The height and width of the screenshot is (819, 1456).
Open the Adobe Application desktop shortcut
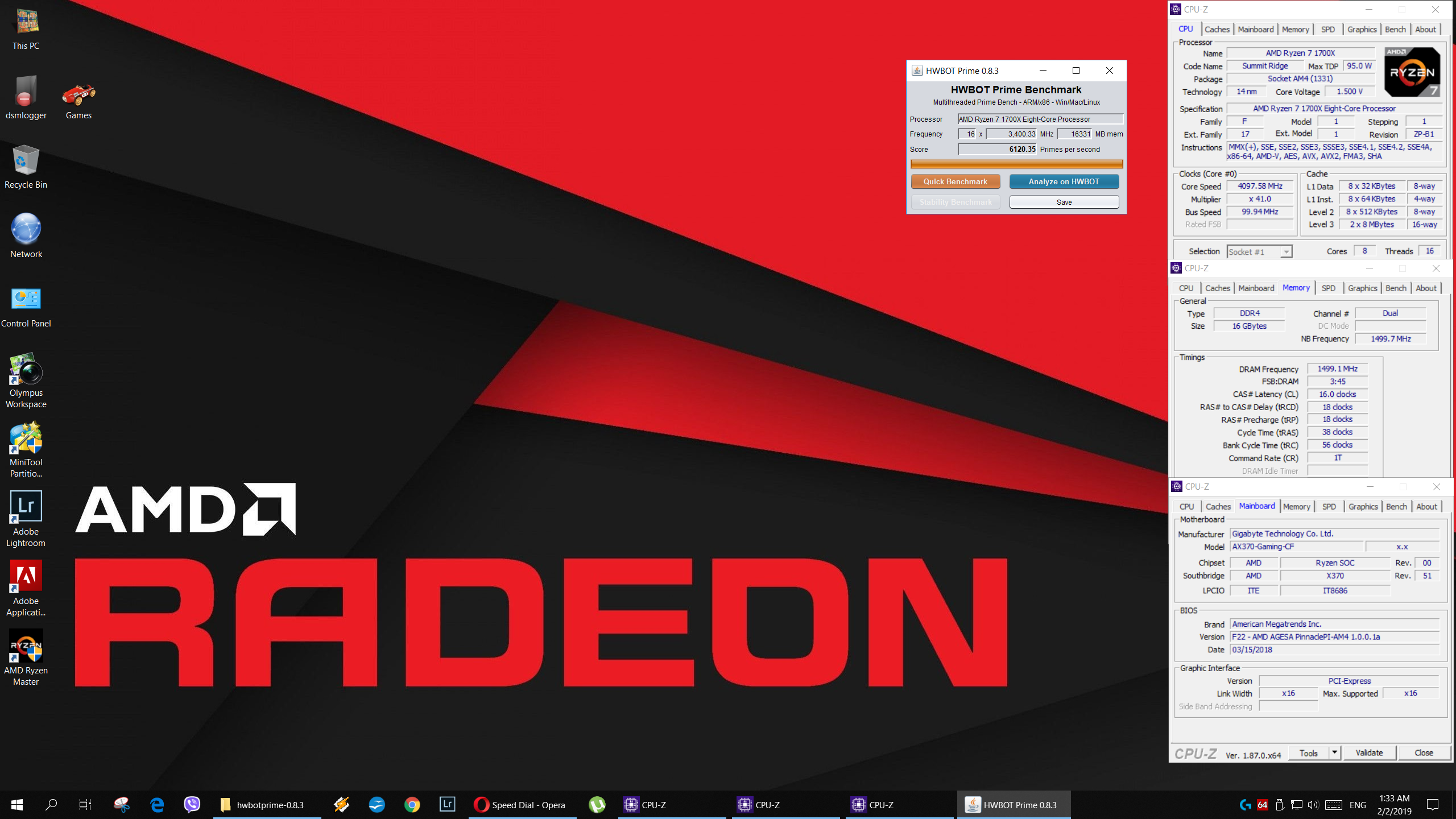[x=26, y=588]
